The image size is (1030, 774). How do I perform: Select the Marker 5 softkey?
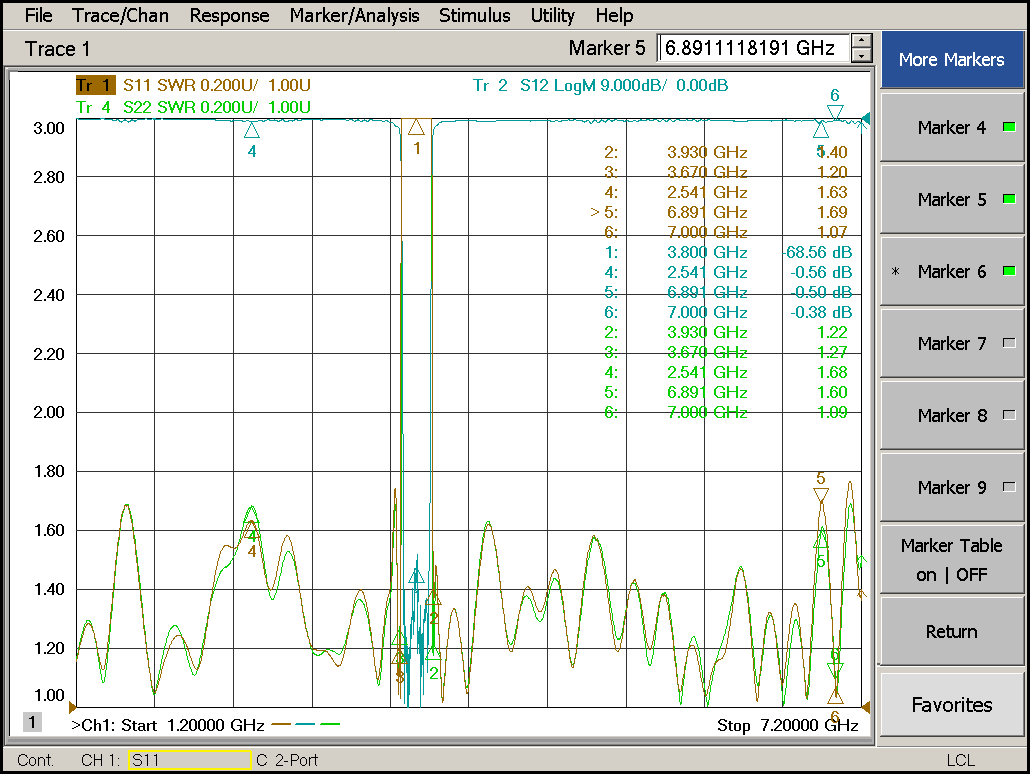pos(951,199)
